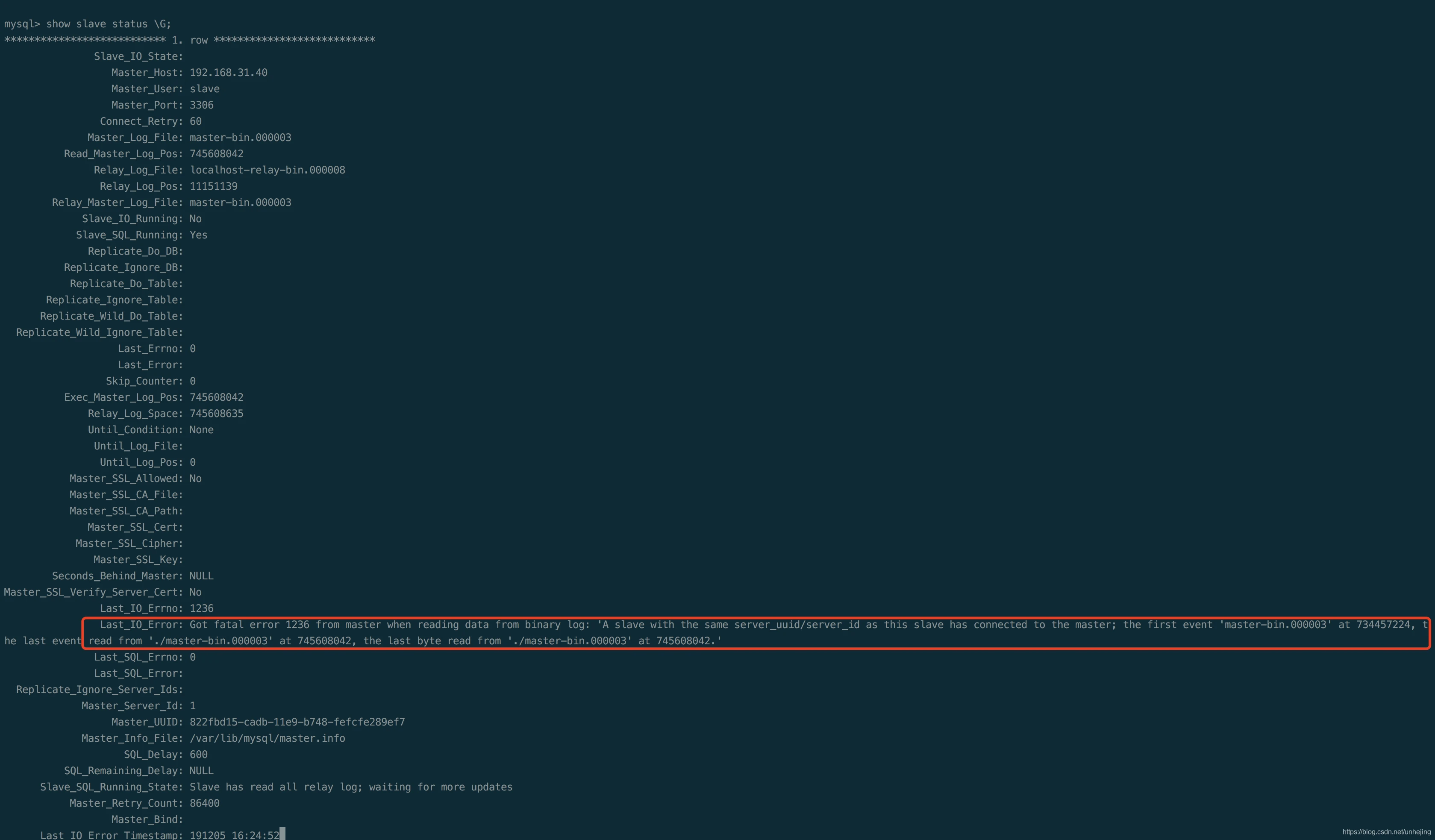Click Relay_Master_Log_File value master-bin.000003
1435x840 pixels.
pos(240,202)
